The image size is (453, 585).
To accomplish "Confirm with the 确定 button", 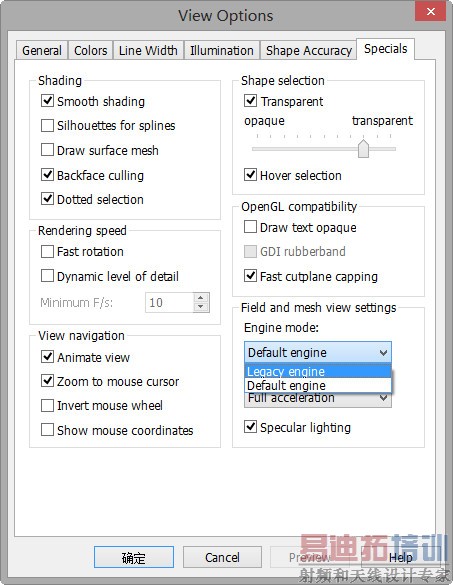I will tap(134, 557).
